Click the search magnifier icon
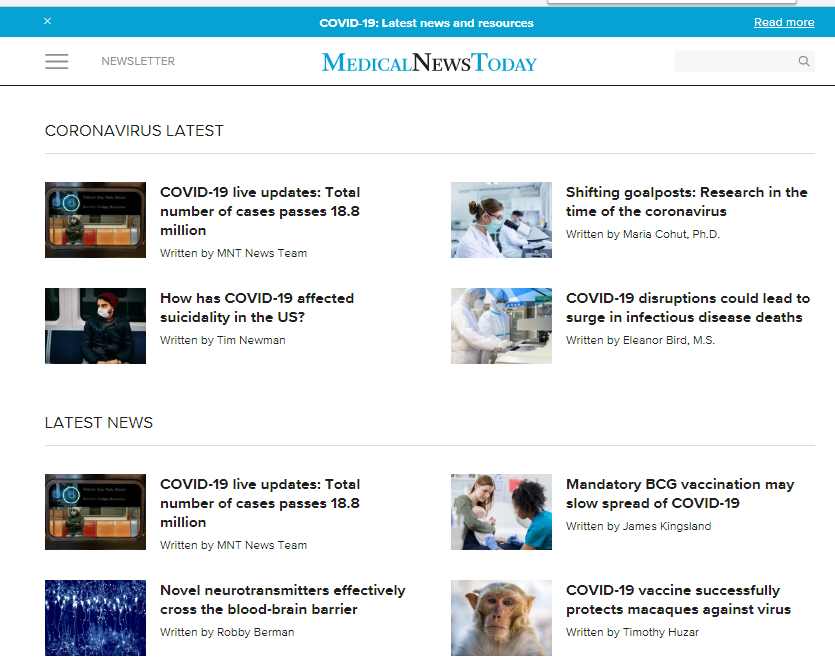 tap(804, 62)
